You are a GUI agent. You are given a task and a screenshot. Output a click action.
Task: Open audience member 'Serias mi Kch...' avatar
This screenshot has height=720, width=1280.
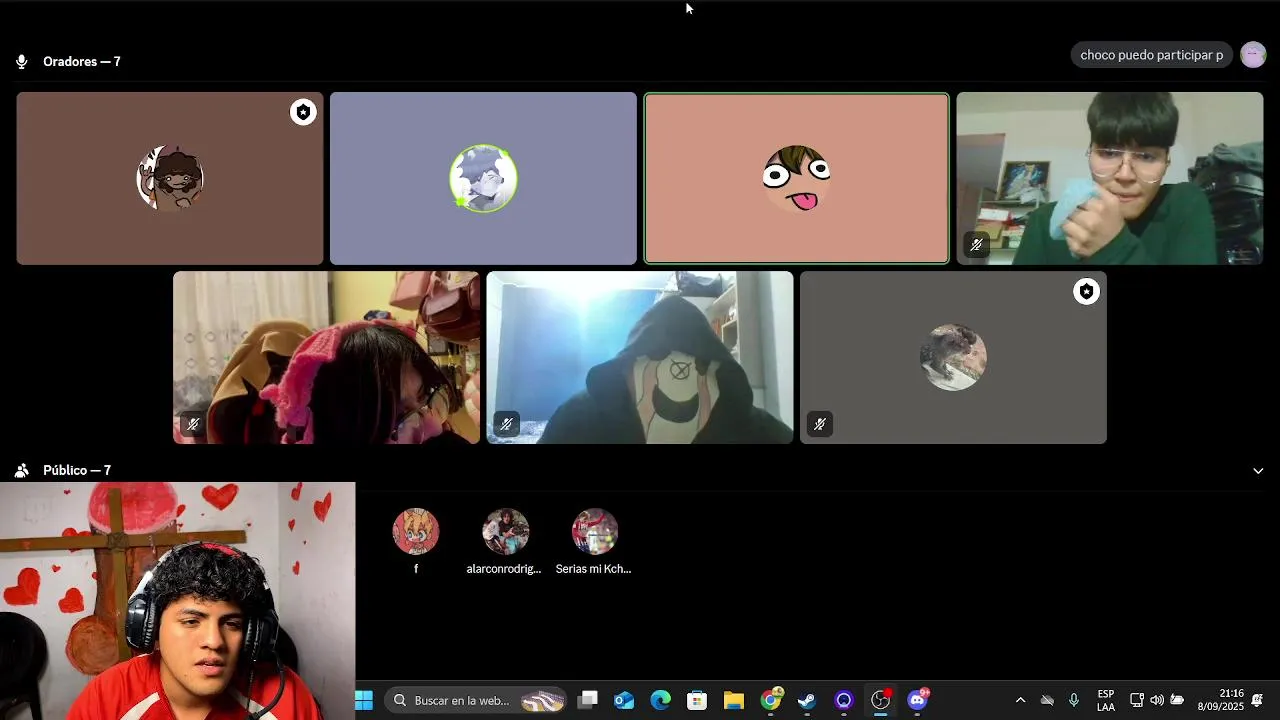tap(594, 531)
